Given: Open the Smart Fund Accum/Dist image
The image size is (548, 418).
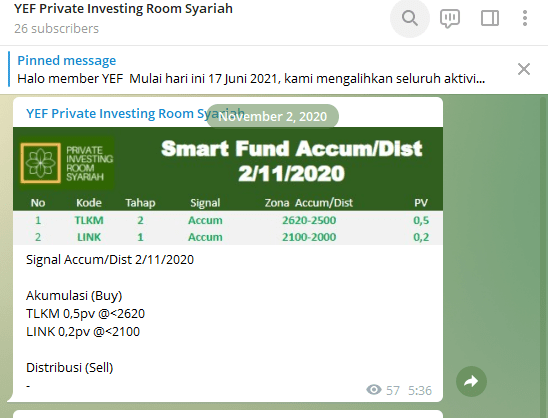Looking at the screenshot, I should [x=228, y=186].
